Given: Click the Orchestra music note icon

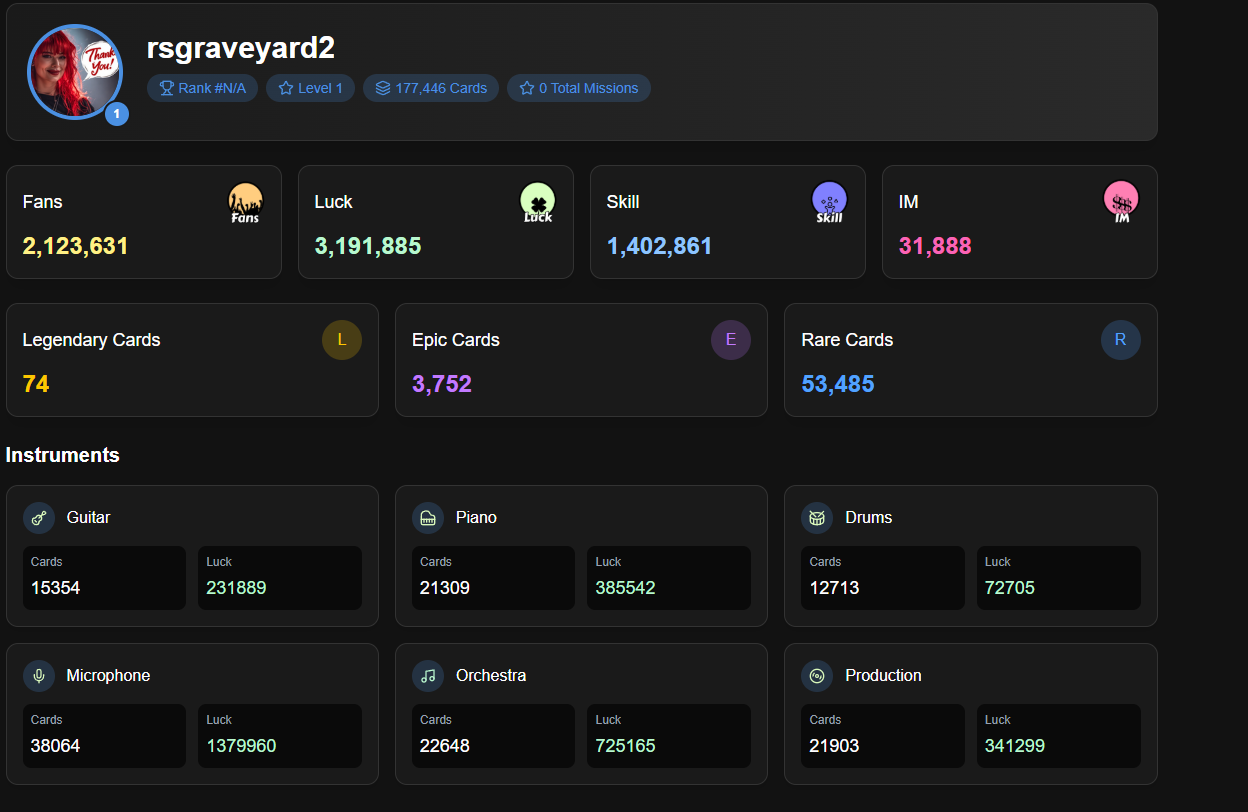Looking at the screenshot, I should (x=428, y=676).
